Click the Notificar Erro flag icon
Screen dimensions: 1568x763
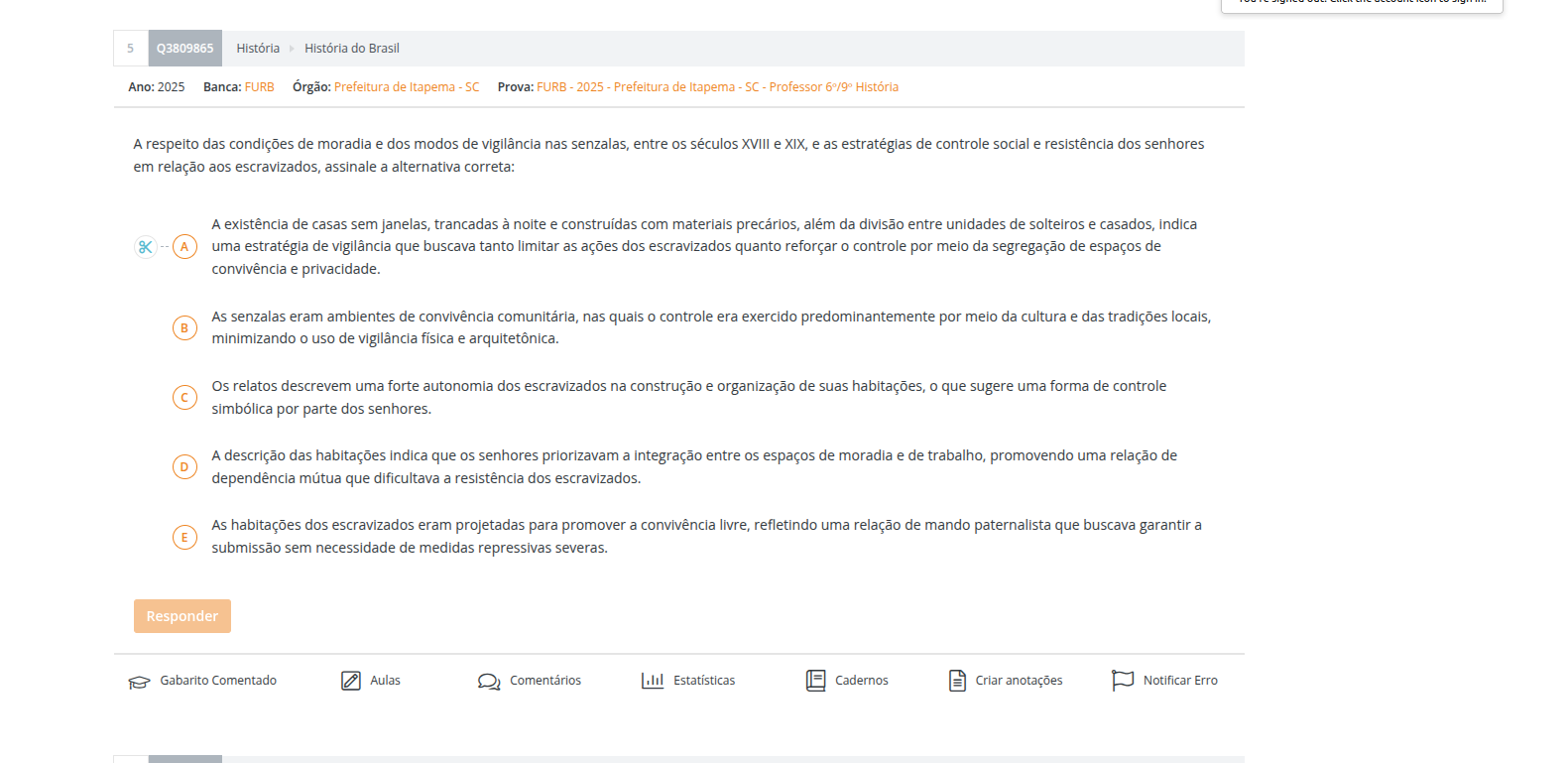[1123, 681]
